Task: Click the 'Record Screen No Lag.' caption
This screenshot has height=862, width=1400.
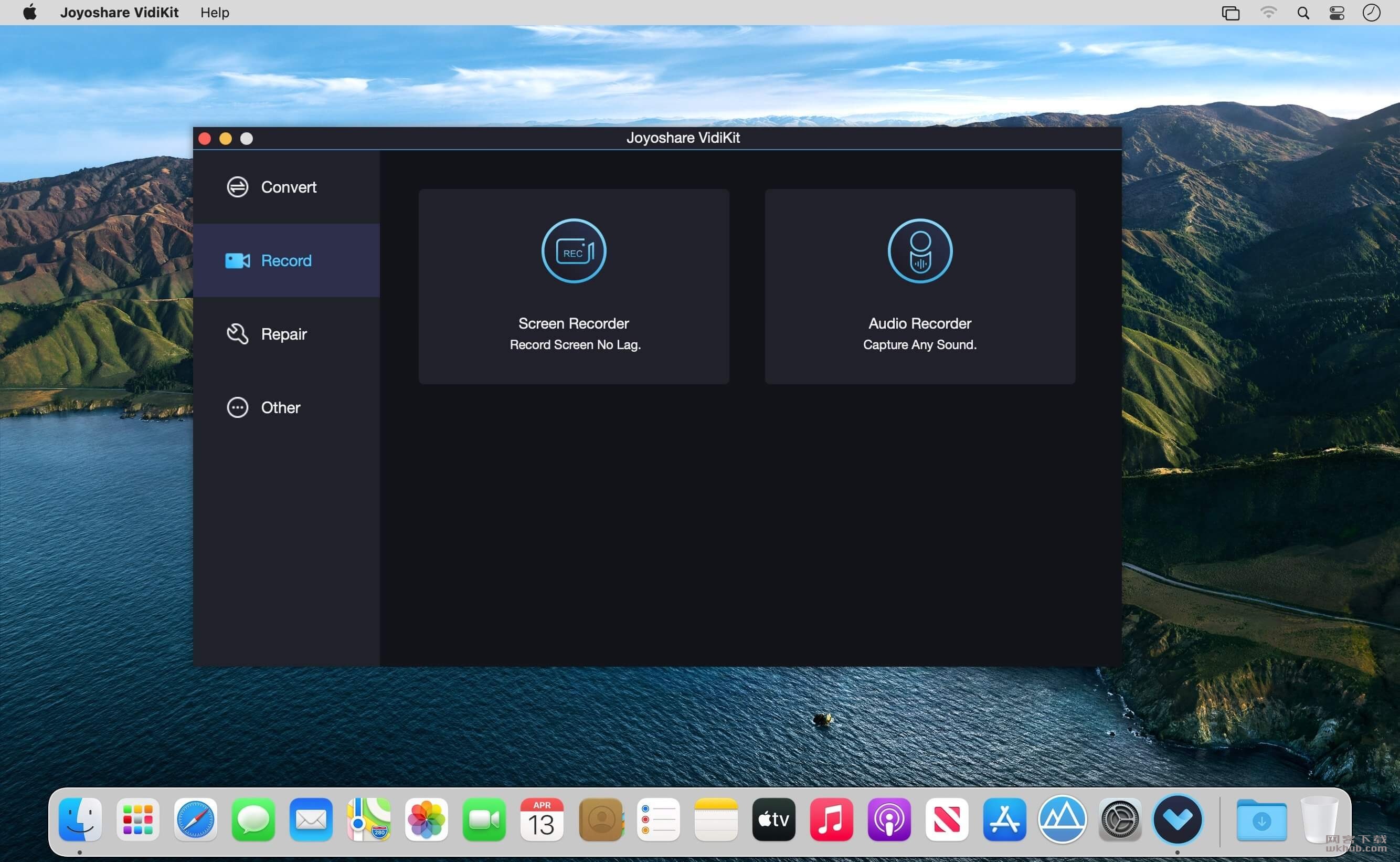Action: pos(575,344)
